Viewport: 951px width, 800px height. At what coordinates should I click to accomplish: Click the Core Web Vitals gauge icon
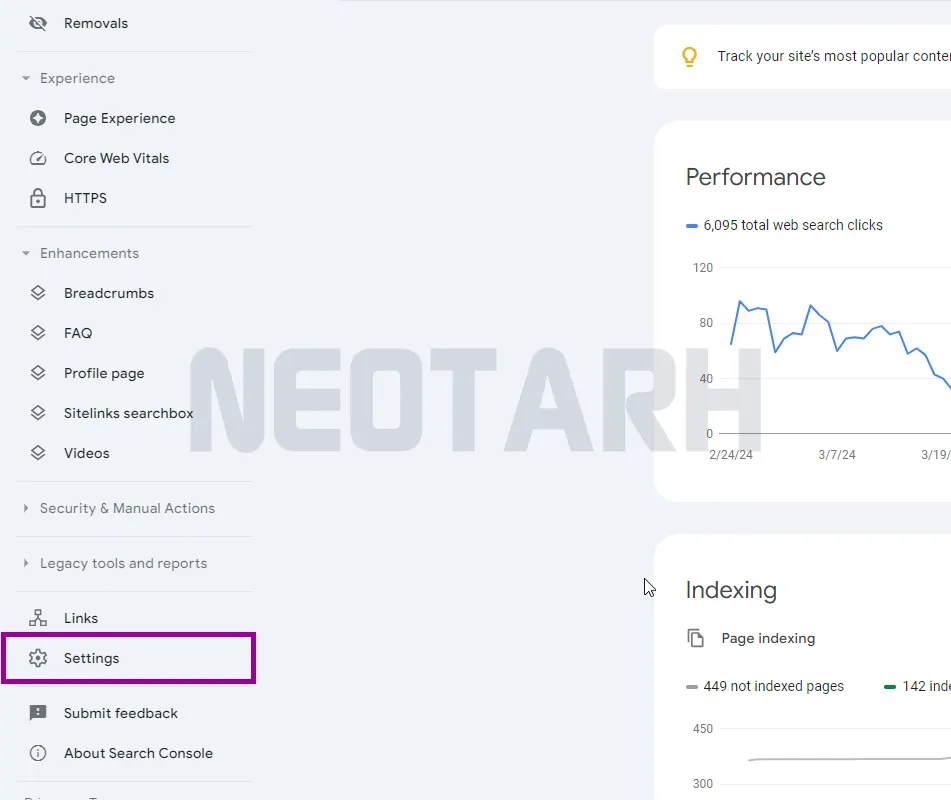(x=38, y=158)
